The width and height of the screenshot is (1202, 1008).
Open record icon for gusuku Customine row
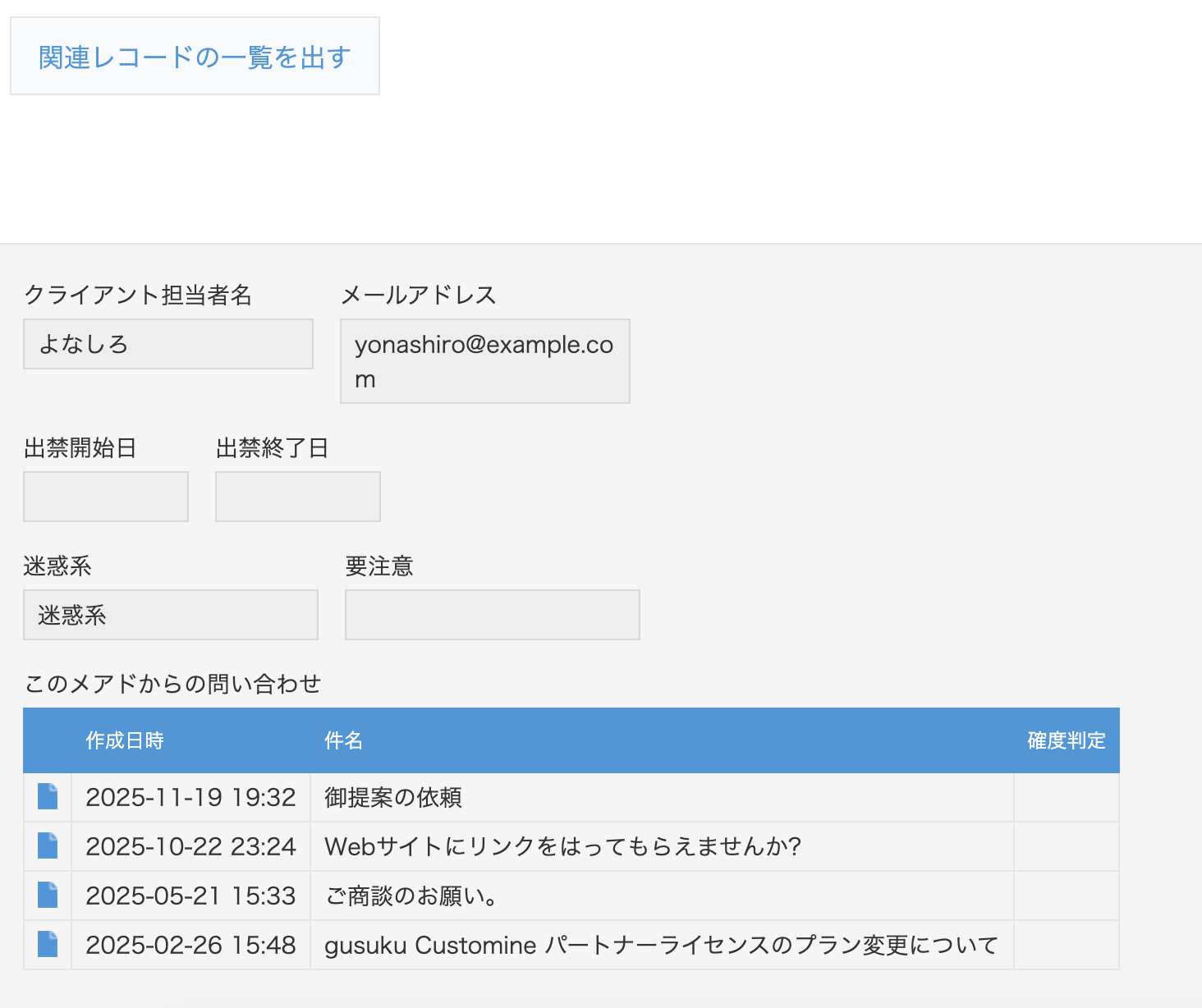48,945
